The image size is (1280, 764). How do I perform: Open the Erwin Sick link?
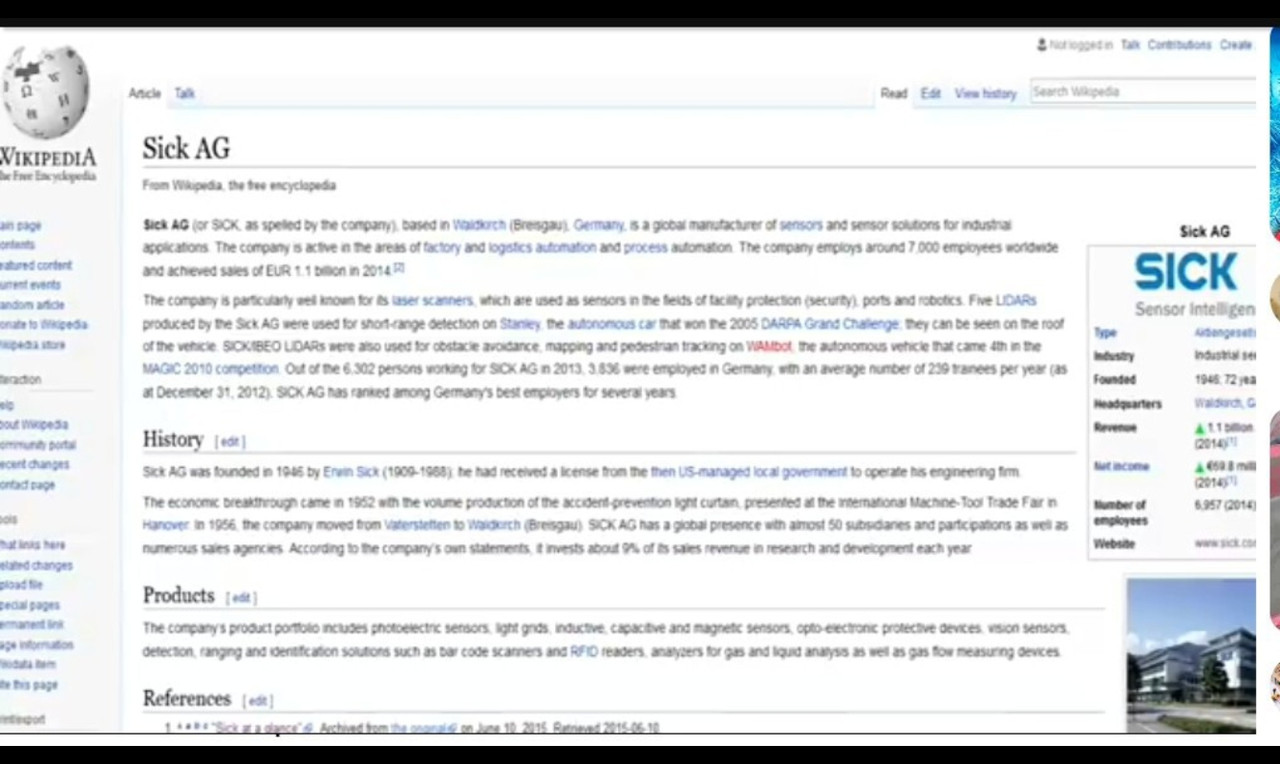(351, 472)
